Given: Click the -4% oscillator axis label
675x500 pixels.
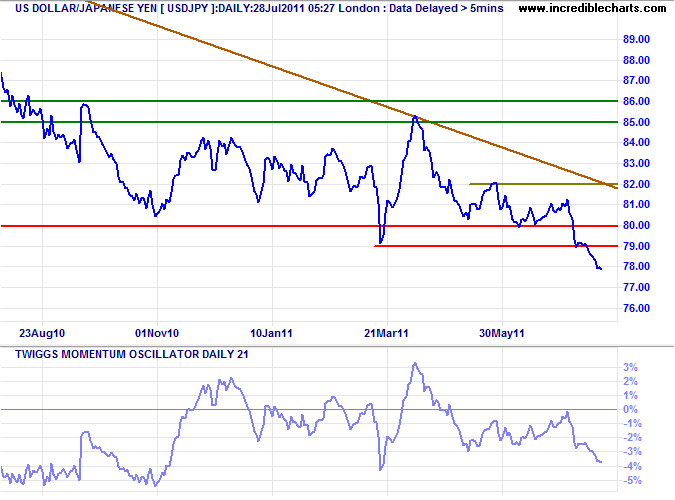Looking at the screenshot, I should [x=632, y=466].
